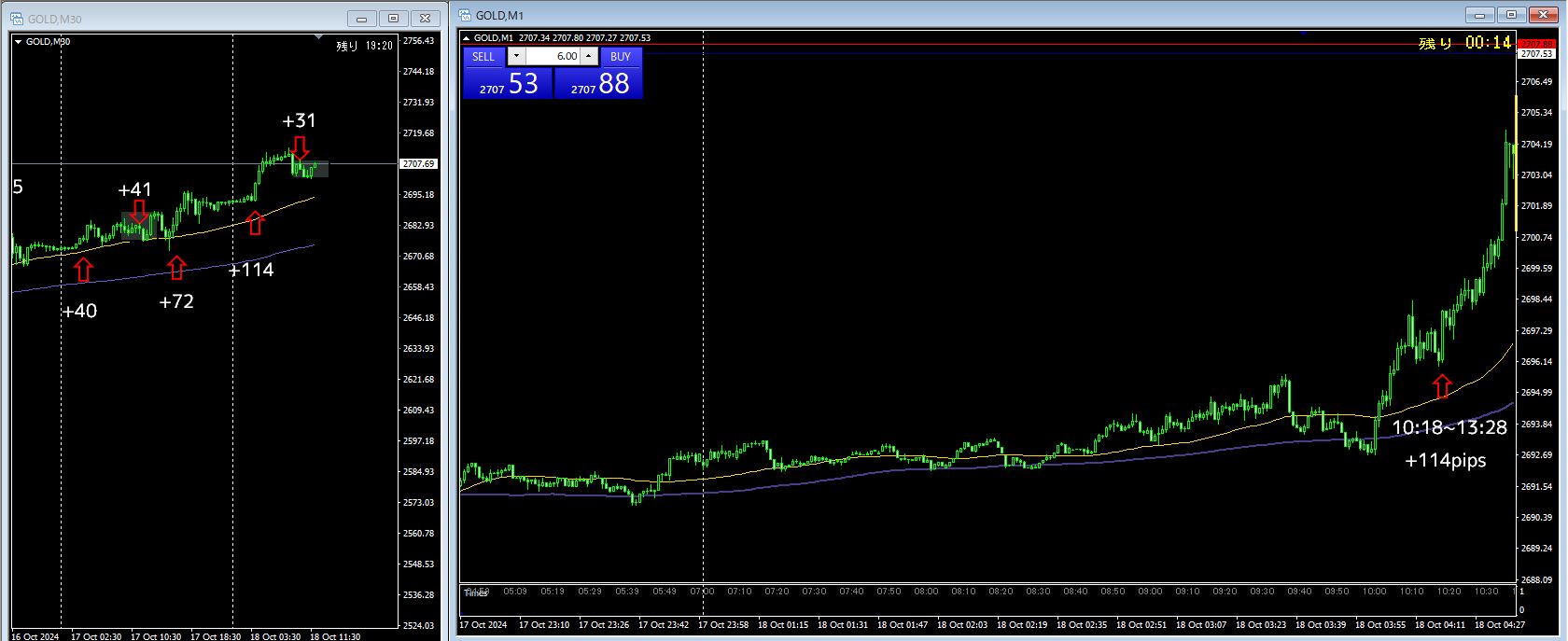Click the GOLD,M1 OHLC header text
The width and height of the screenshot is (1568, 641).
click(562, 38)
